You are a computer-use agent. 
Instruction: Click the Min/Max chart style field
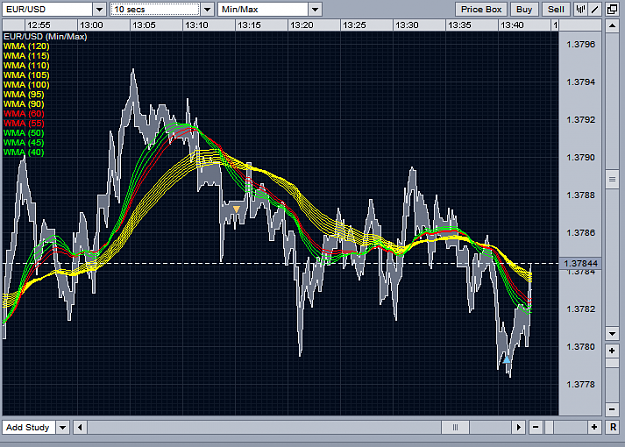pos(263,9)
